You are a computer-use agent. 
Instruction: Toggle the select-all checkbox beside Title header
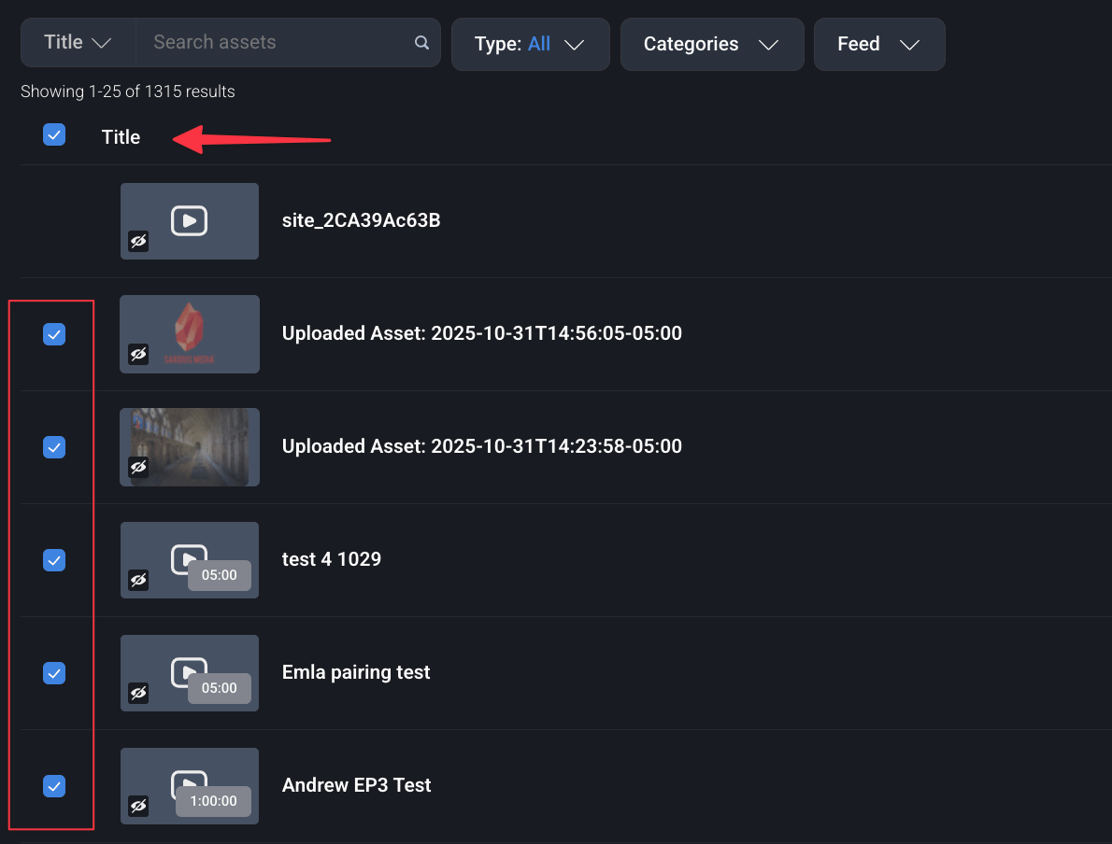pos(54,135)
